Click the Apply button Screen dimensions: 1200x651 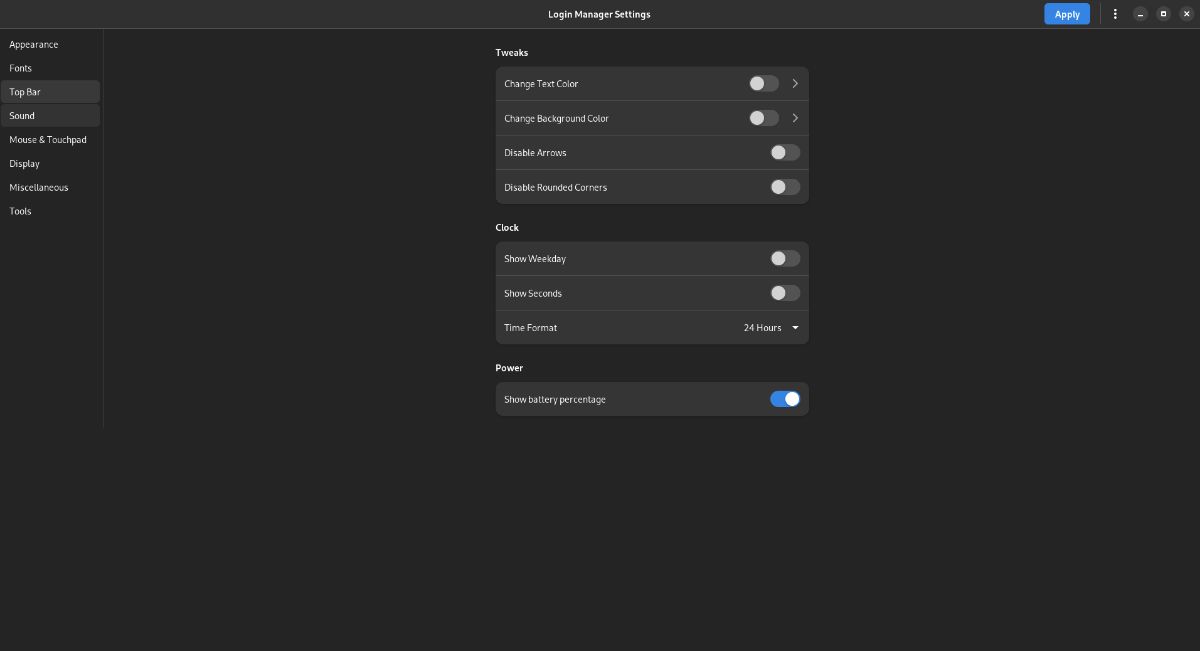(x=1066, y=14)
